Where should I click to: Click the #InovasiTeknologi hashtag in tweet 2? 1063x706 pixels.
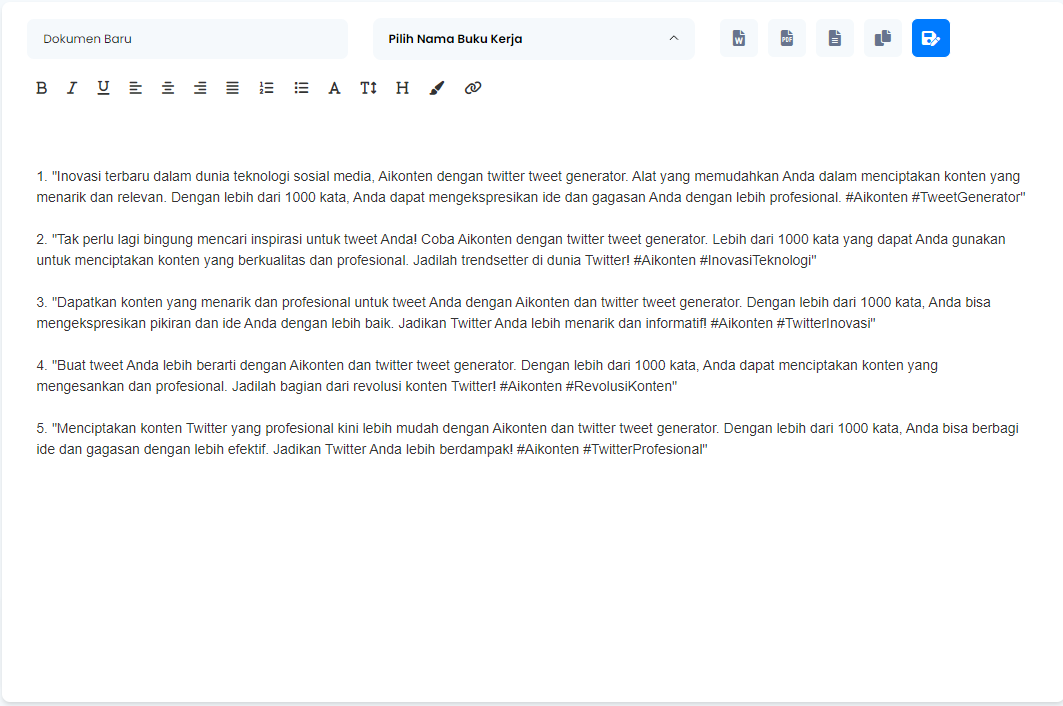(x=755, y=260)
